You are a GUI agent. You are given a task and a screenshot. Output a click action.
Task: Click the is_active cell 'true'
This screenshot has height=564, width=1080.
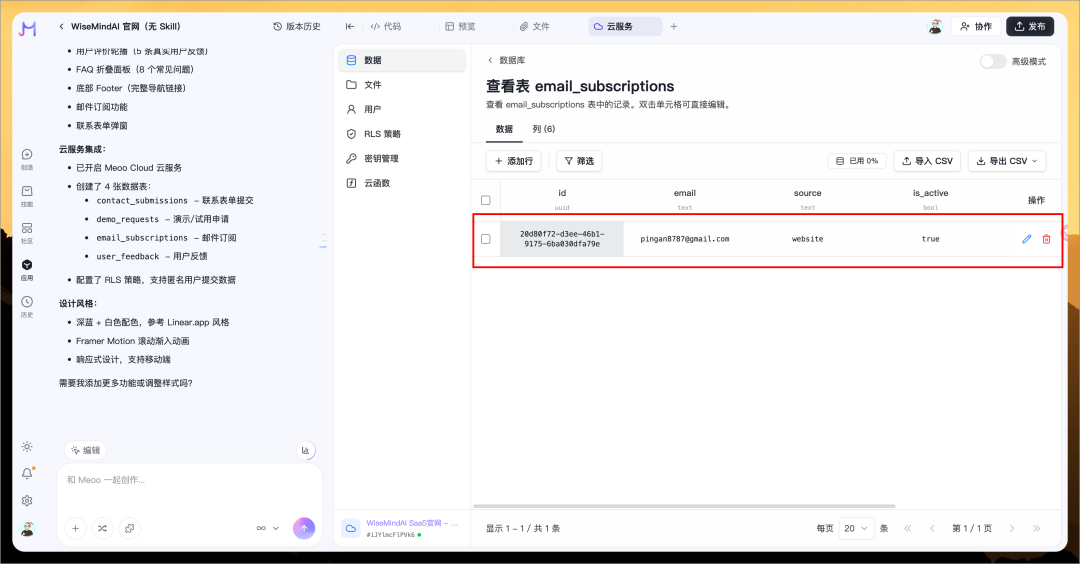click(x=931, y=239)
